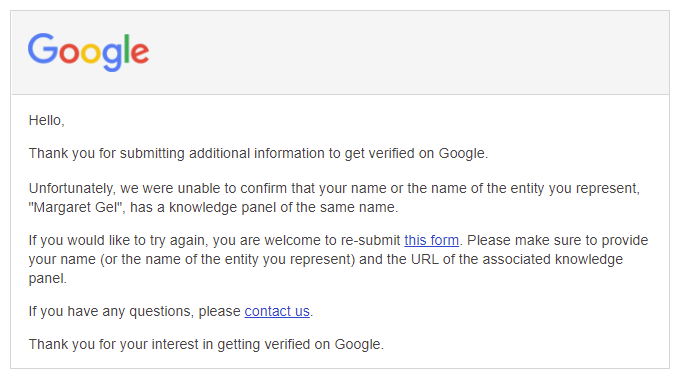Click the blue capital G of the logo
This screenshot has width=682, height=388.
(43, 48)
